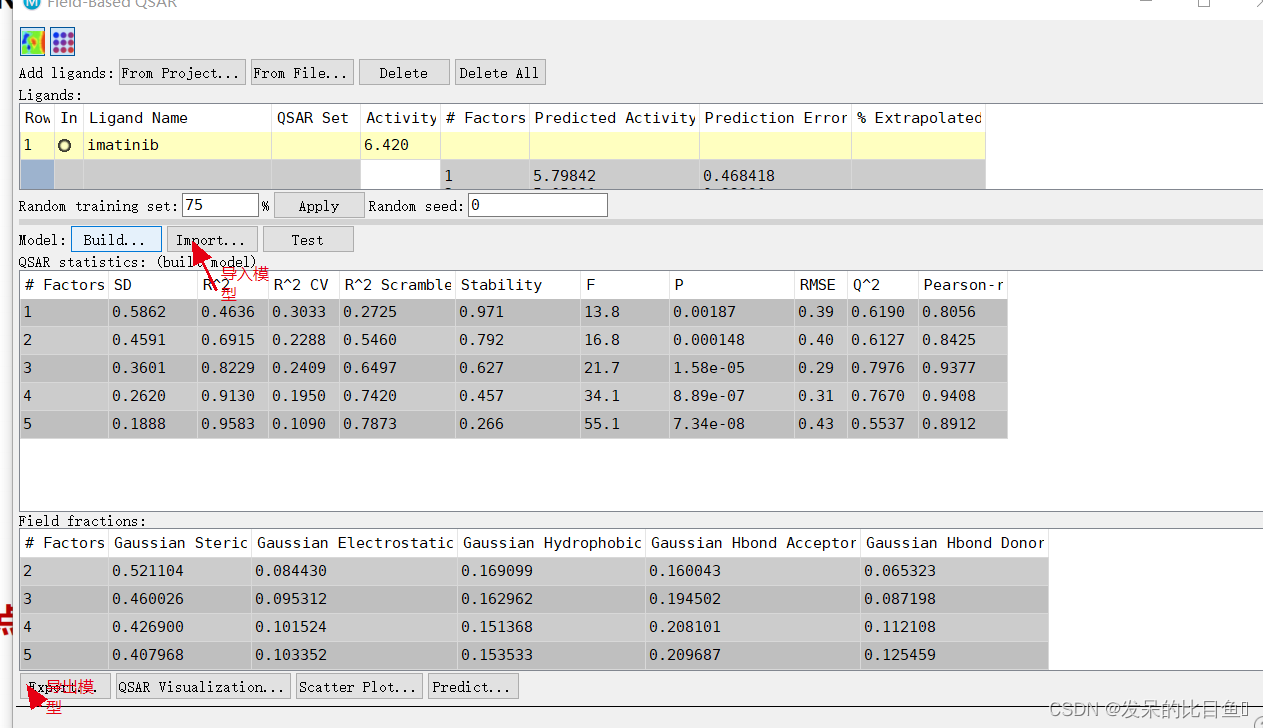Click the Apply button
This screenshot has width=1263, height=728.
click(318, 206)
